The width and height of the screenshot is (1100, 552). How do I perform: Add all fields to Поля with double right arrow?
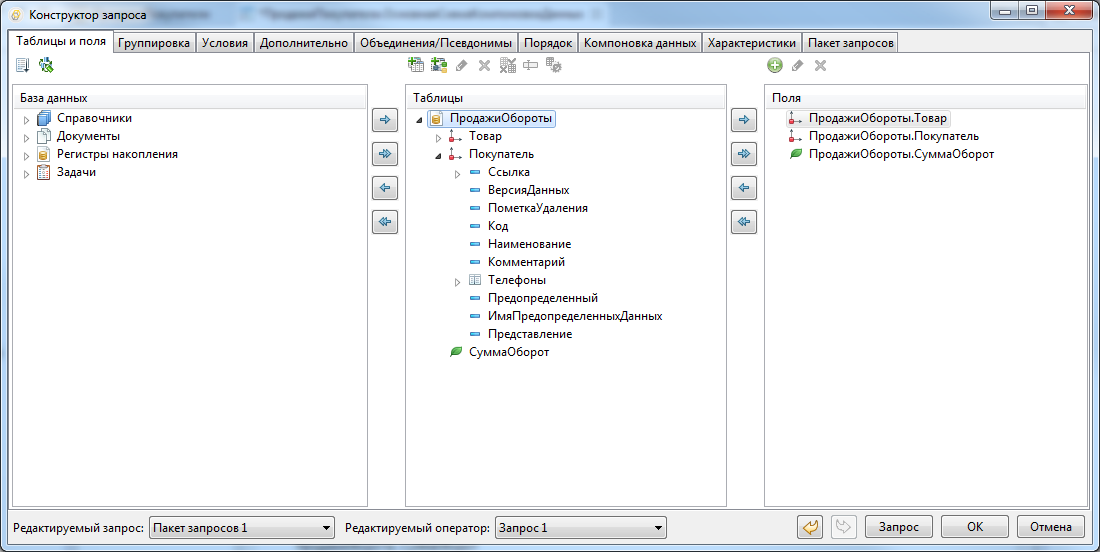[744, 154]
